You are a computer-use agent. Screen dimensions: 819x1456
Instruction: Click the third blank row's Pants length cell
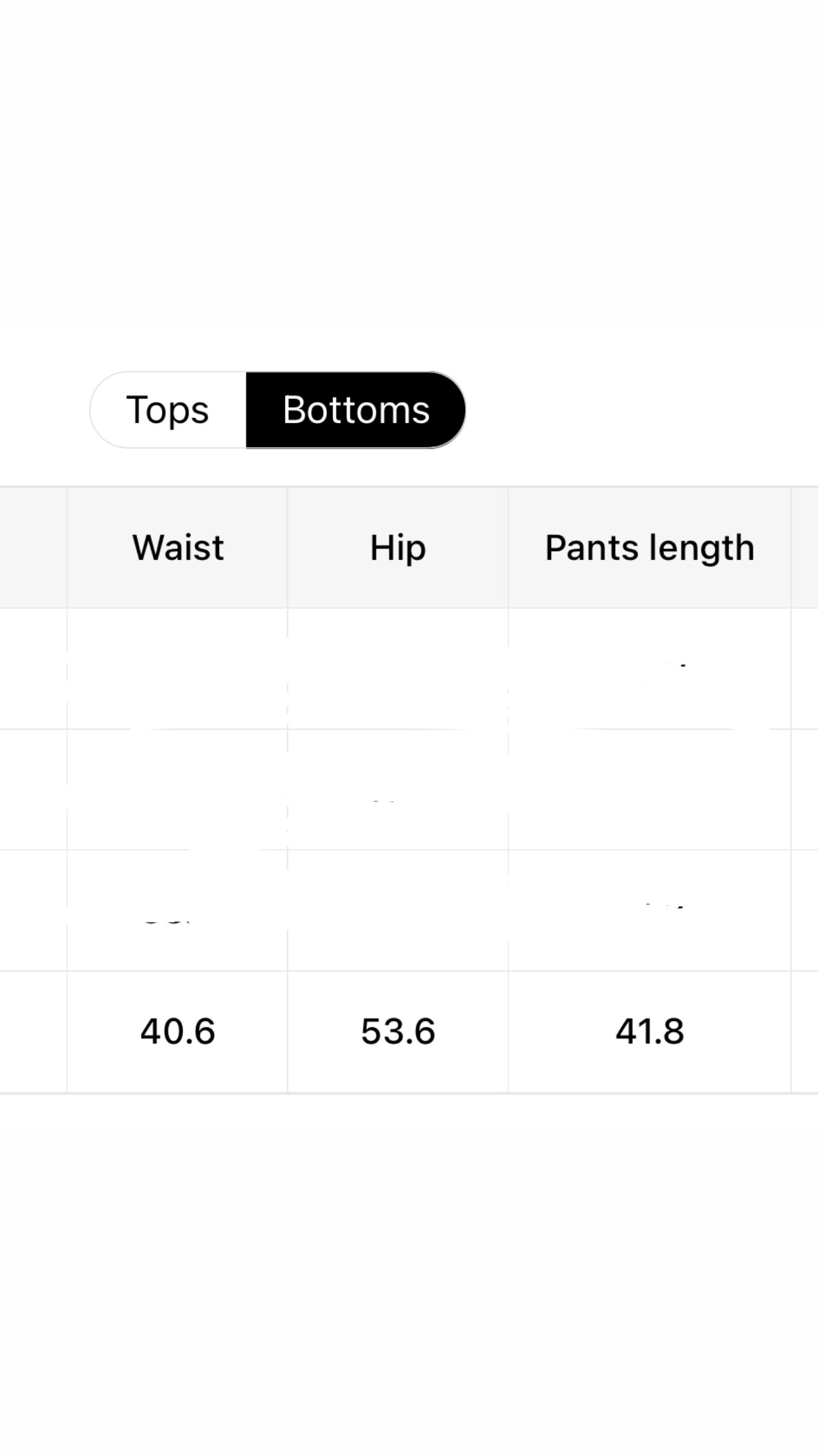pyautogui.click(x=649, y=910)
